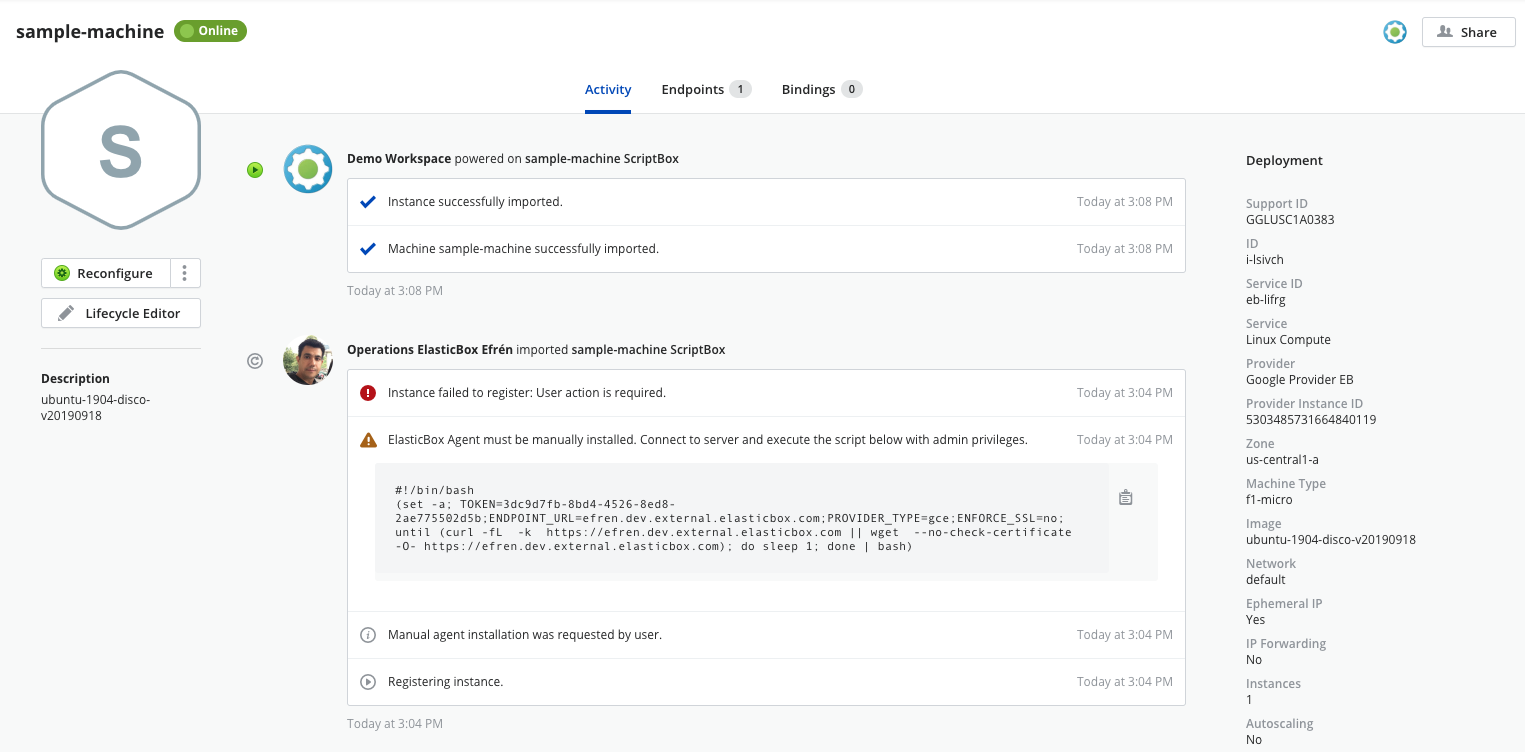Click Provider Instance ID 5303485731664840119
This screenshot has width=1525, height=752.
(1311, 420)
